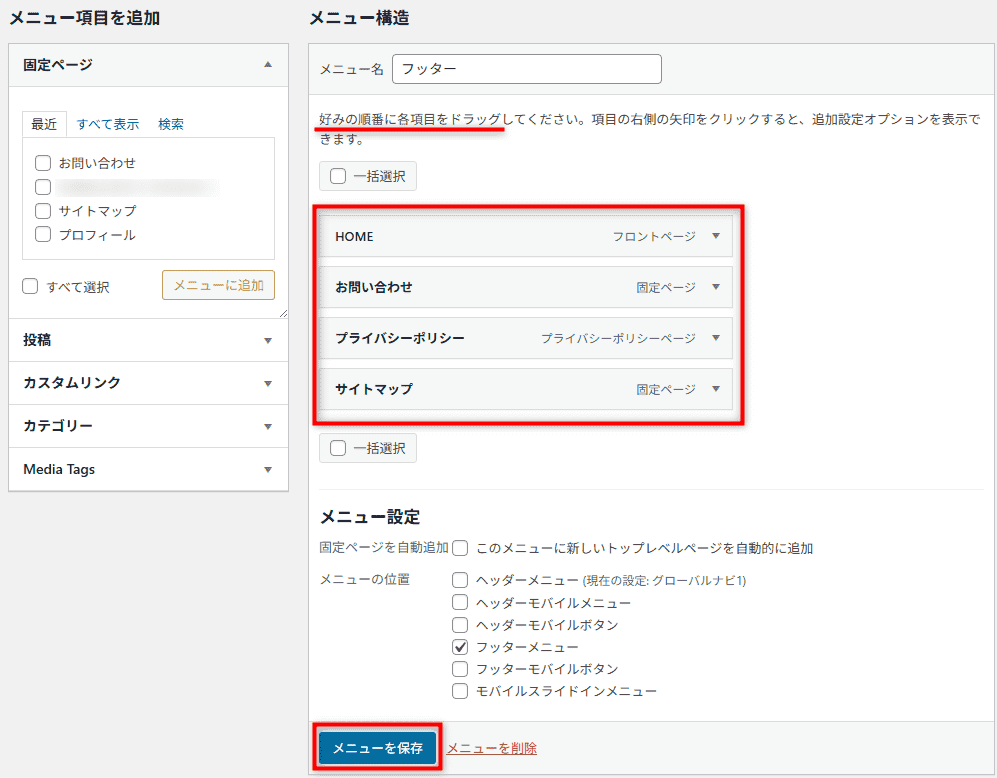Click the メニューを保存 button
This screenshot has width=997, height=778.
point(377,748)
